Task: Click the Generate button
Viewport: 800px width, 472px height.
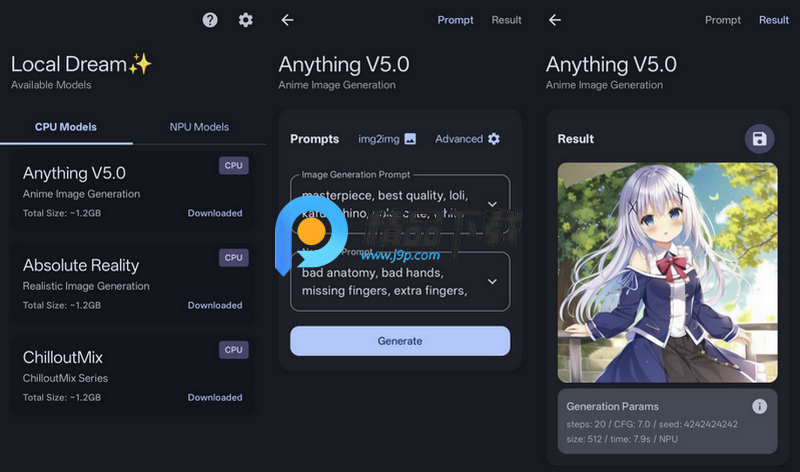Action: pos(400,341)
